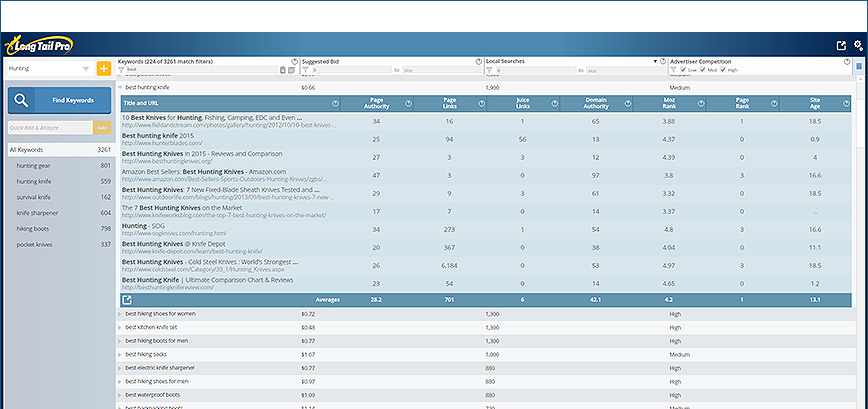Click the Suggested Bid minimum field
Viewport: 868px width, 409px height.
pos(352,70)
